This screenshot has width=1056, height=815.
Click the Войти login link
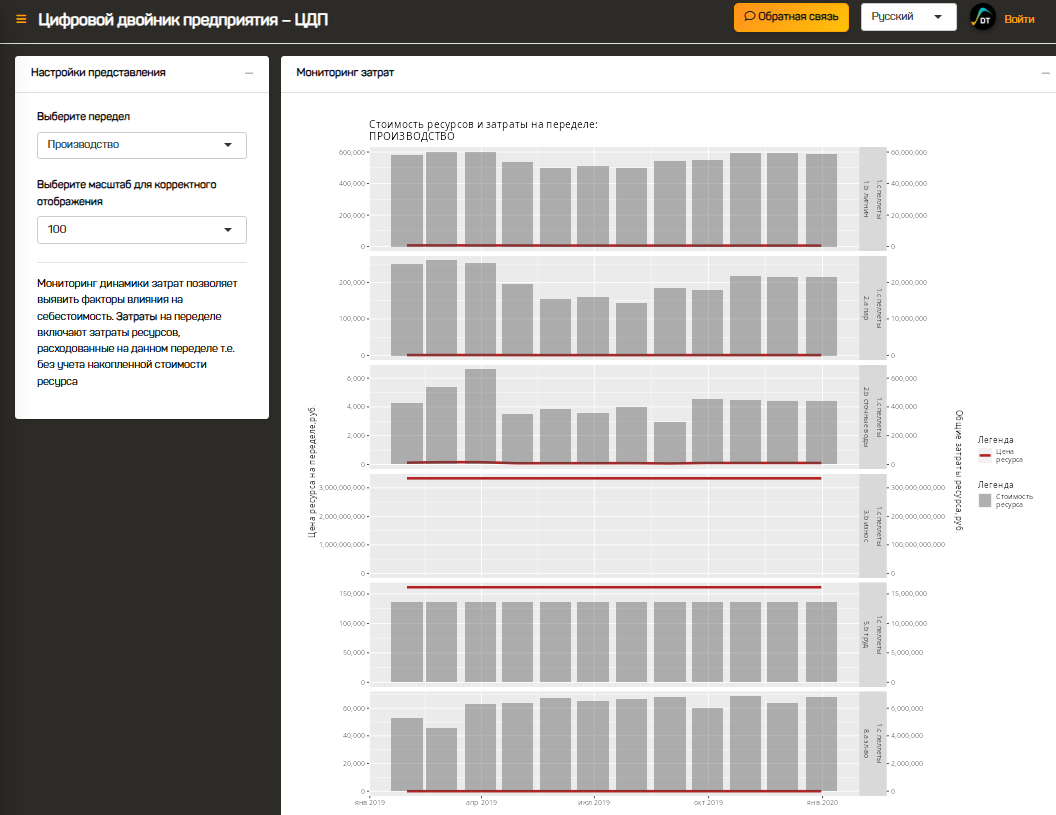coord(1019,19)
